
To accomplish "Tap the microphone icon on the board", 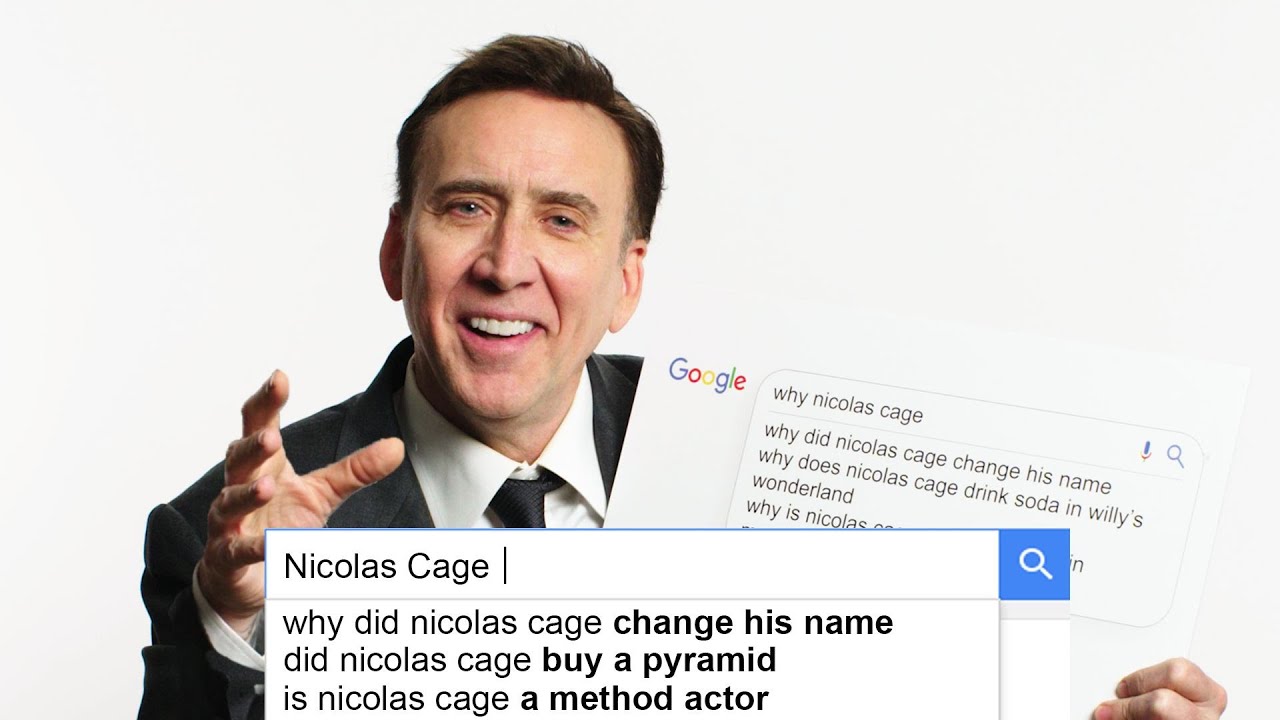I will (x=1146, y=451).
